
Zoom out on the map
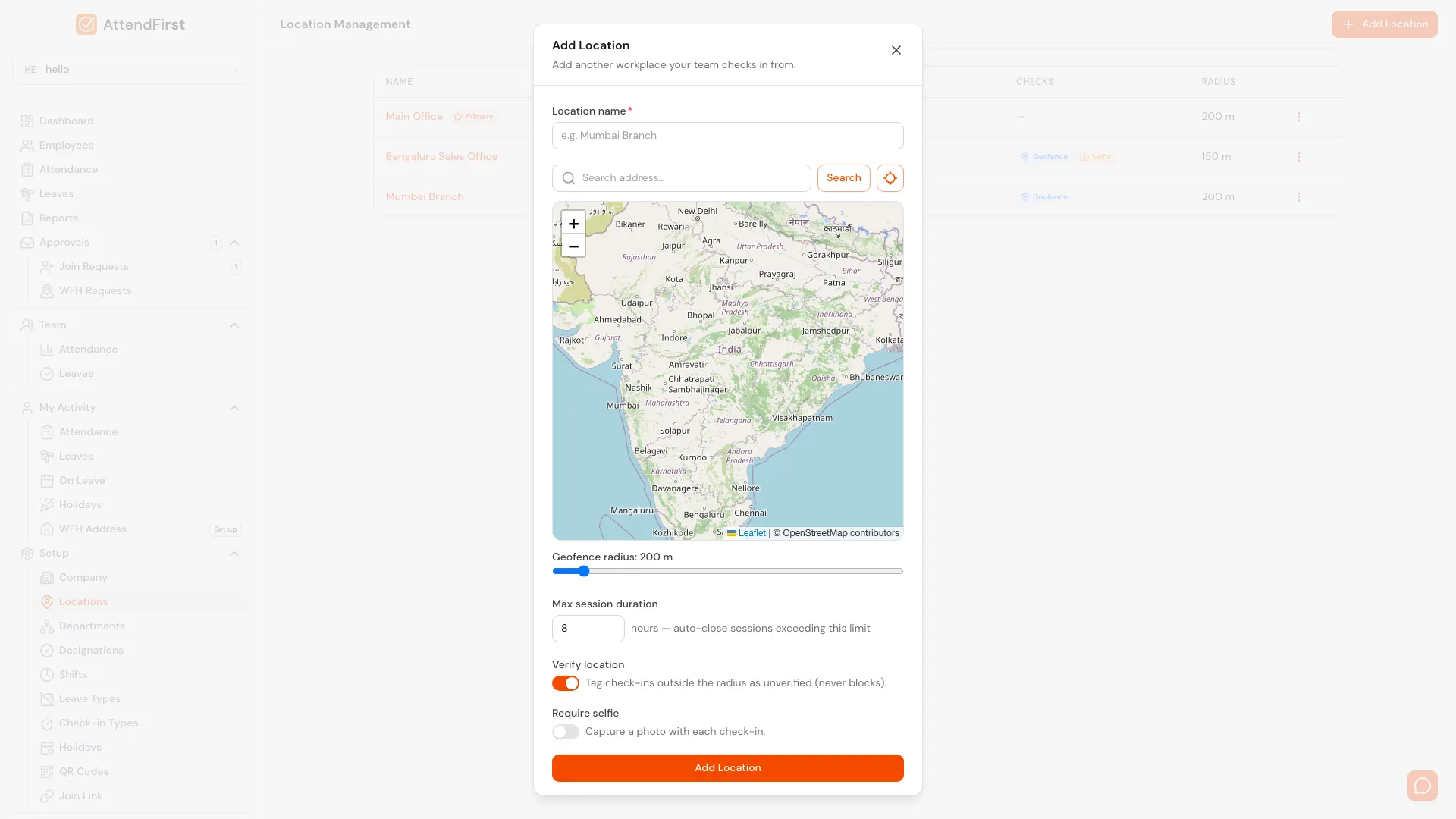click(573, 246)
